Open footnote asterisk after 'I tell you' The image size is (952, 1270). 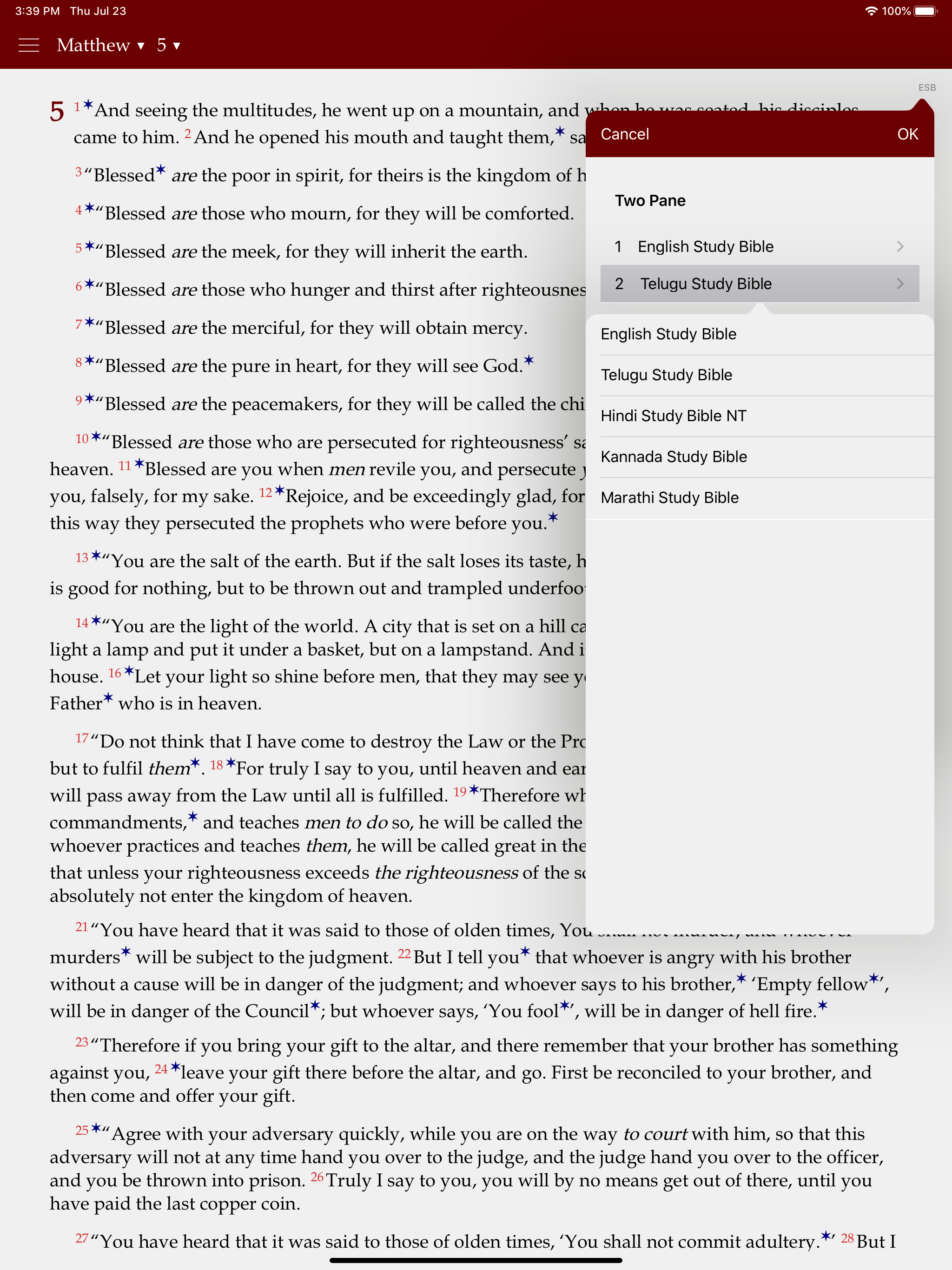point(525,952)
